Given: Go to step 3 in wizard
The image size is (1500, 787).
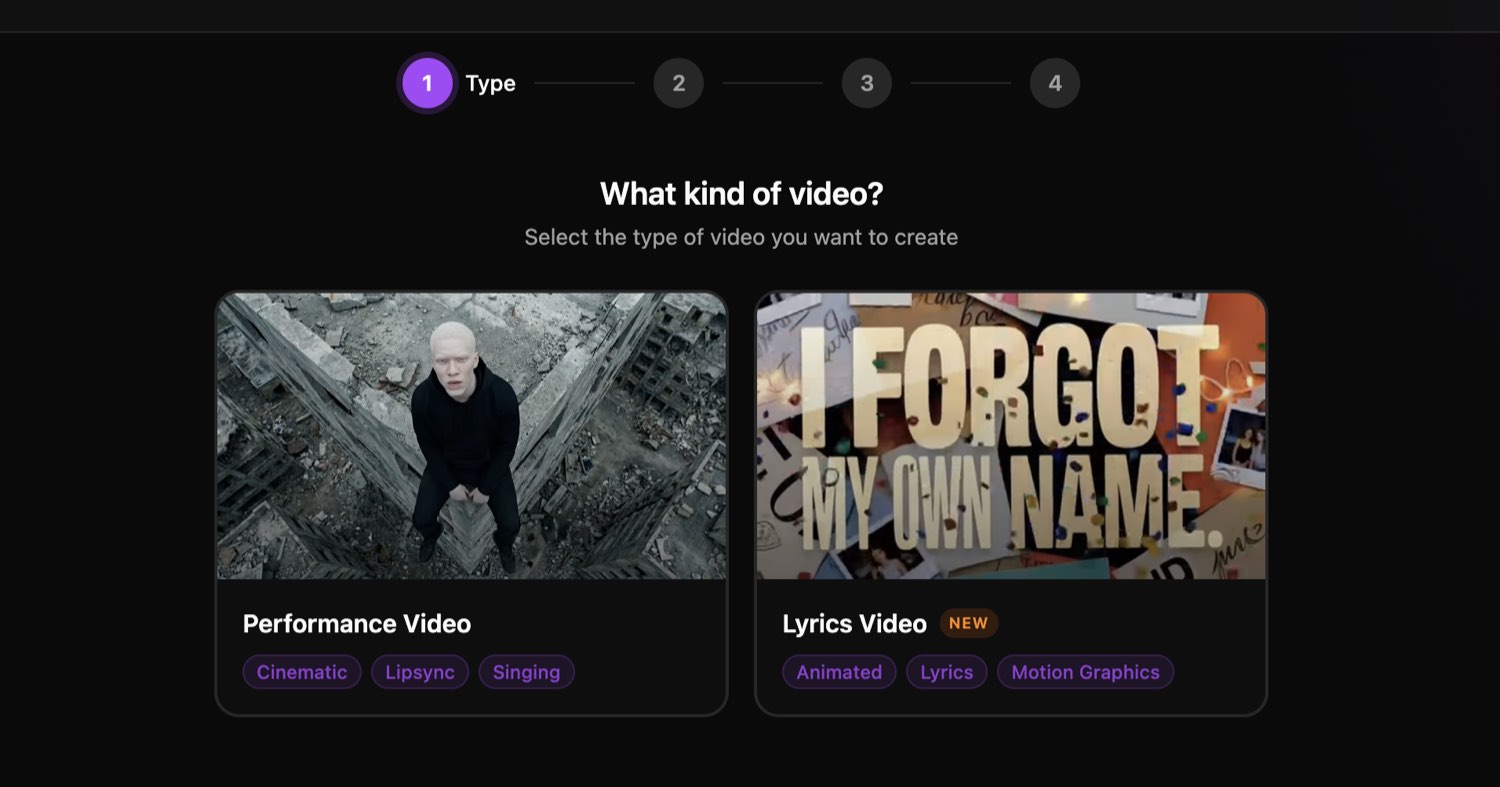Looking at the screenshot, I should click(866, 83).
